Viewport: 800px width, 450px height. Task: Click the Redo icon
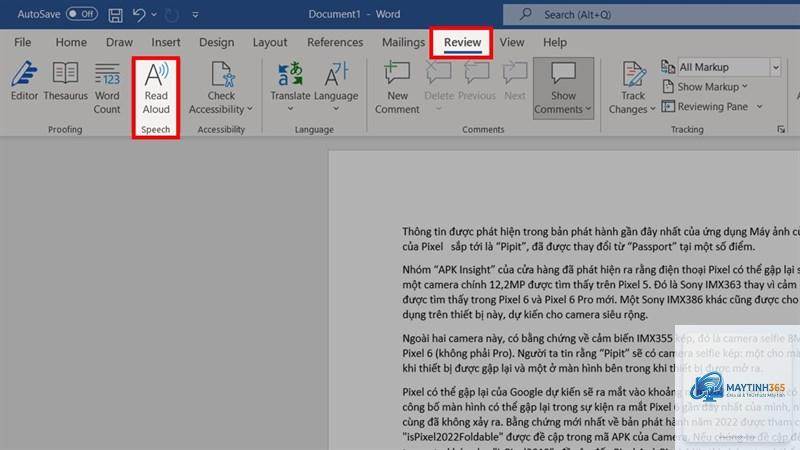tap(171, 15)
